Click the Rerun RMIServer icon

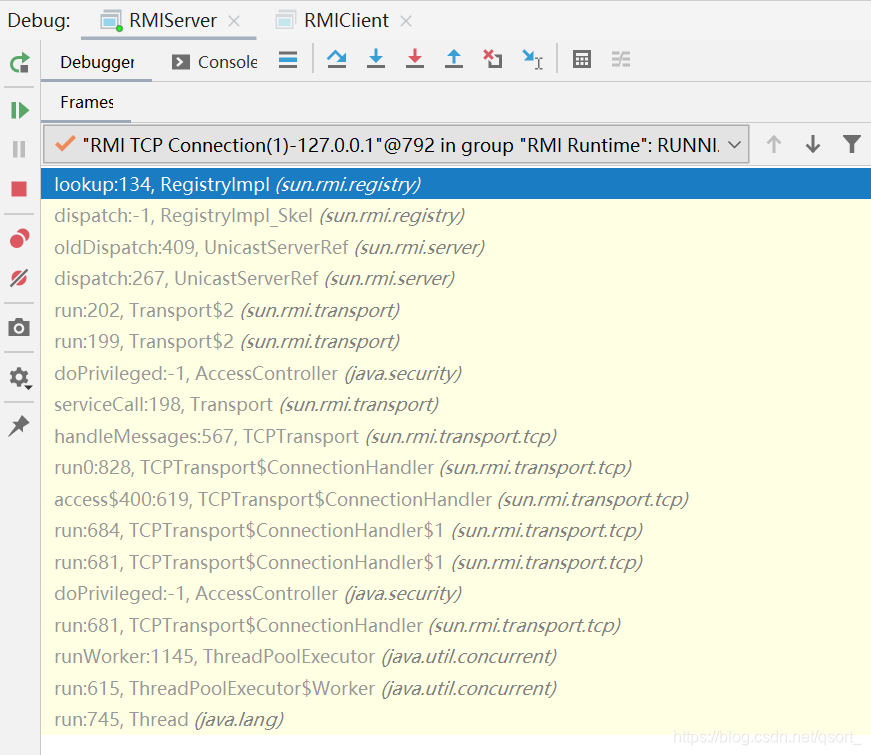click(19, 63)
